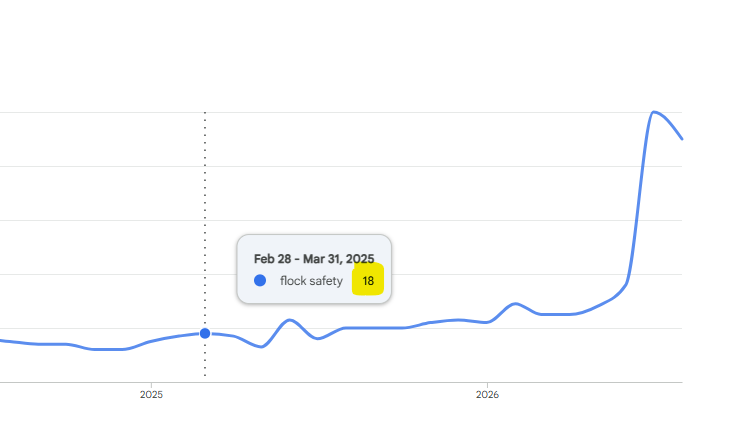Click the Feb 28 - Mar 31, 2025 tooltip date

[314, 259]
